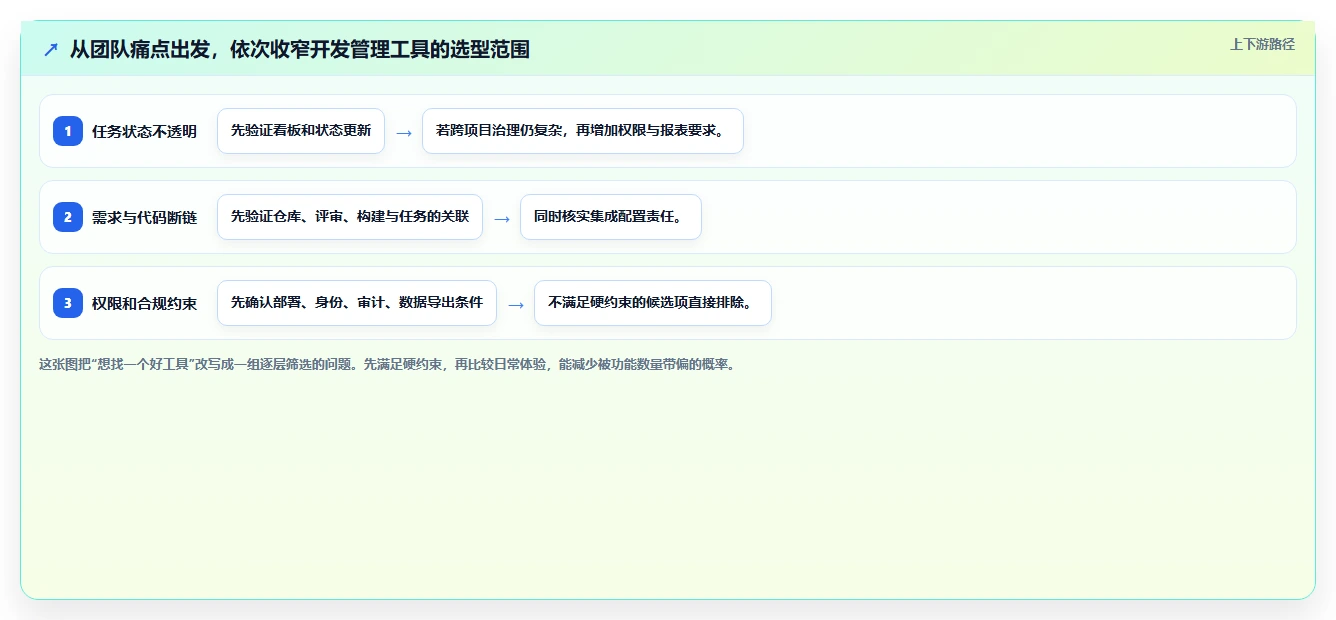This screenshot has height=620, width=1336.
Task: Click the number 2 badge
Action: tap(68, 217)
